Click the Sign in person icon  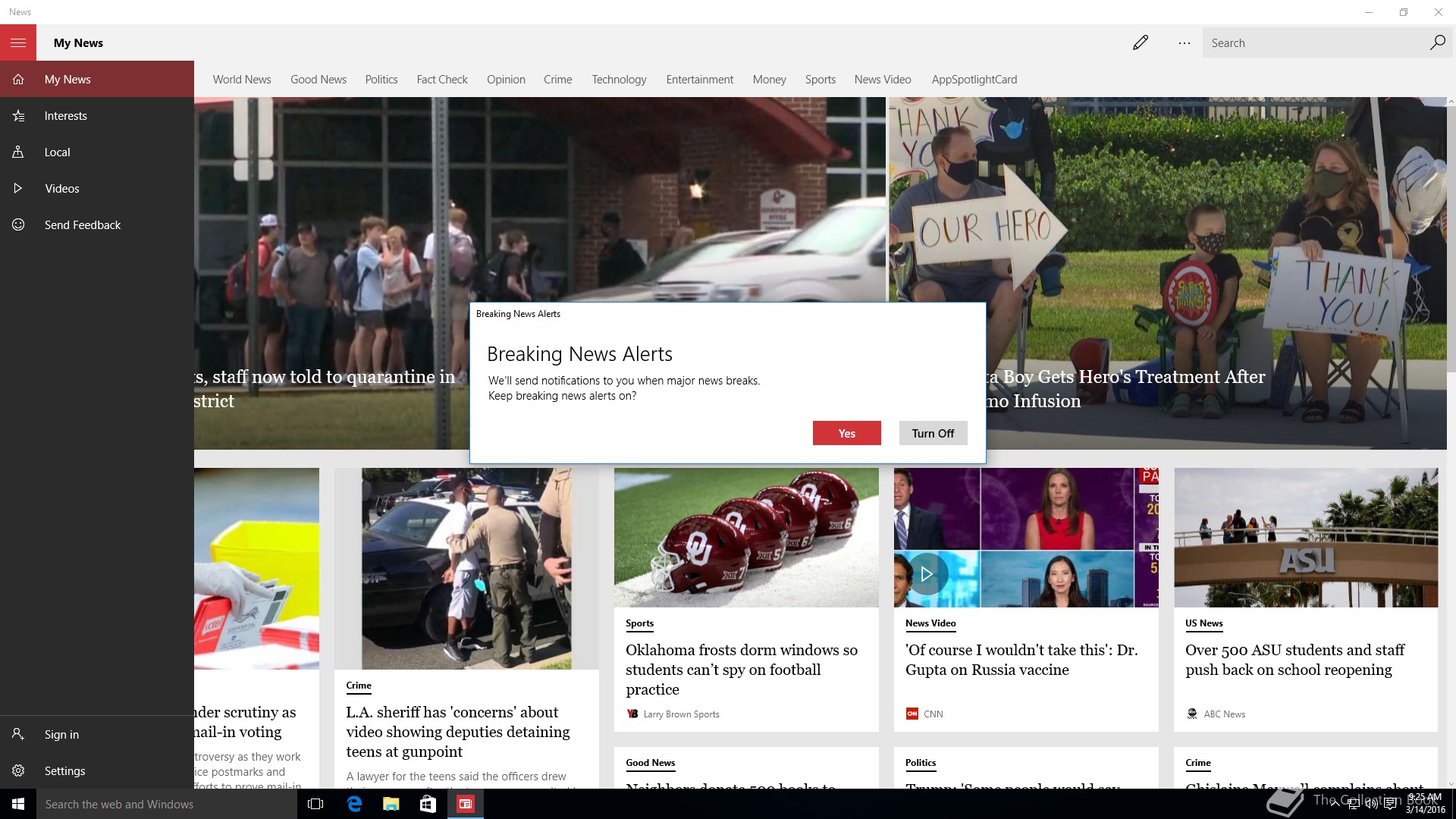[x=18, y=735]
